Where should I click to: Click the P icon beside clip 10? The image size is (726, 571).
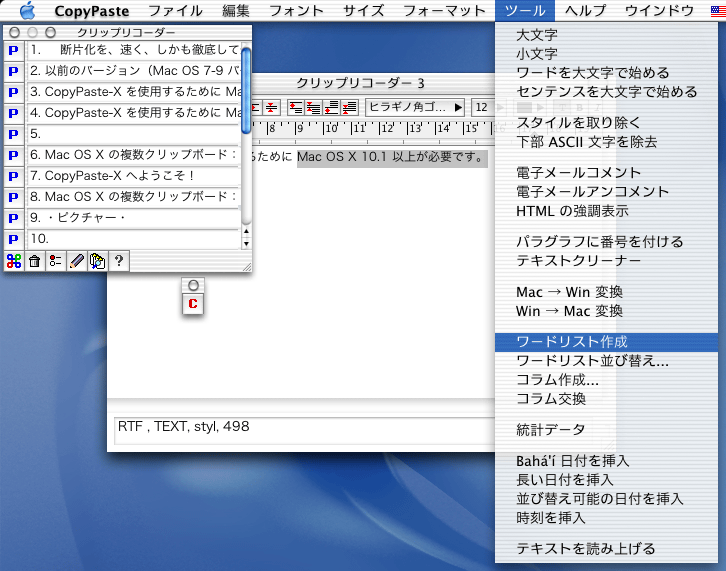(x=13, y=239)
